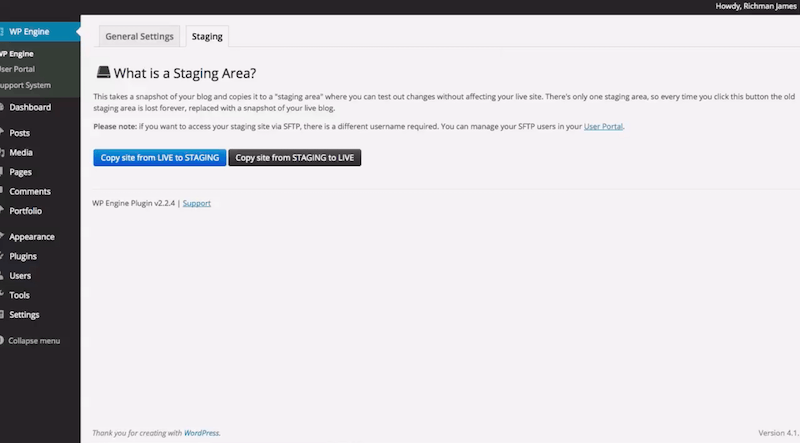Image resolution: width=800 pixels, height=443 pixels.
Task: Open the Portfolio menu
Action: [x=26, y=211]
